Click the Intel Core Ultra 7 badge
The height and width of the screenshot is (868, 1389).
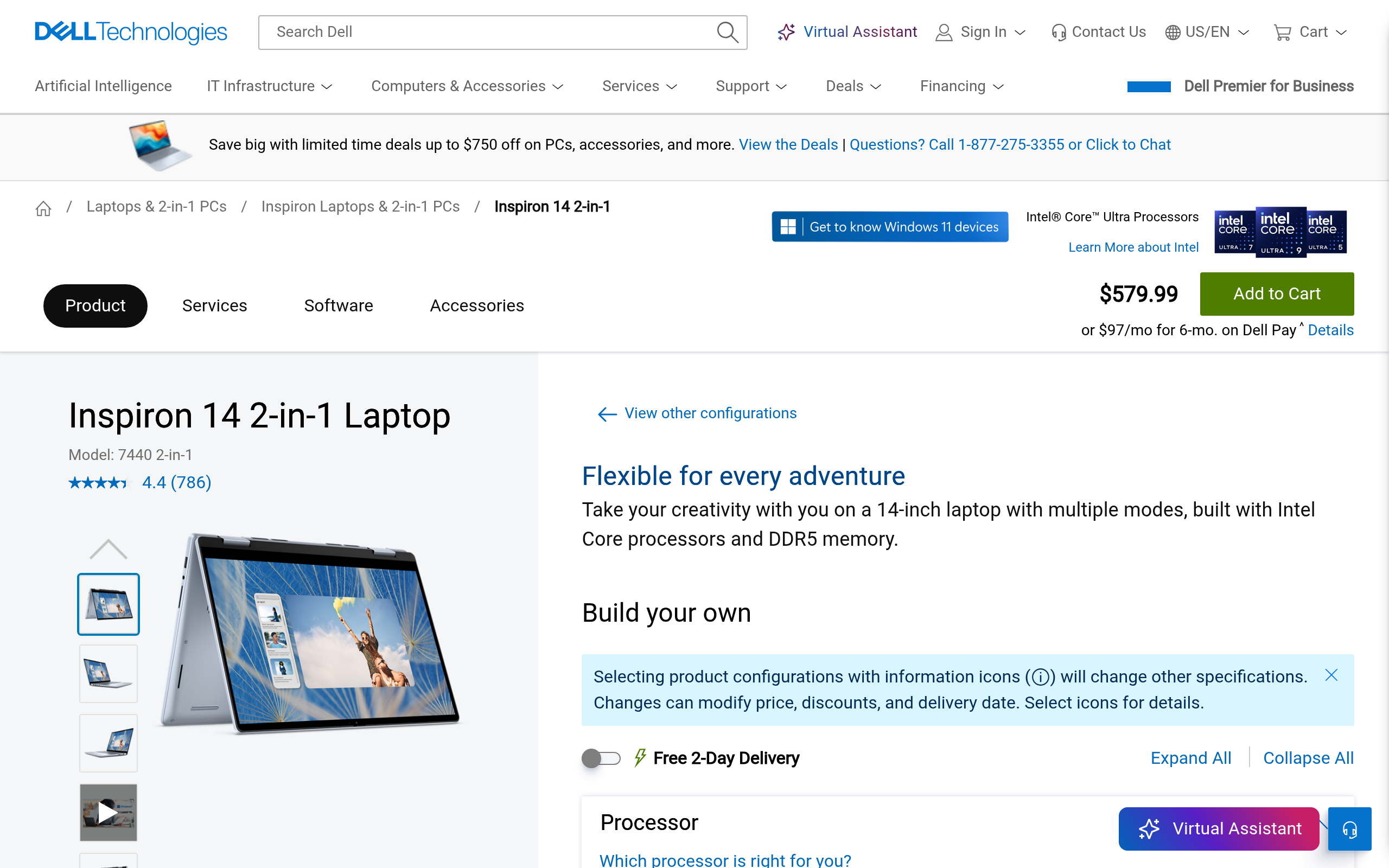(x=1234, y=232)
